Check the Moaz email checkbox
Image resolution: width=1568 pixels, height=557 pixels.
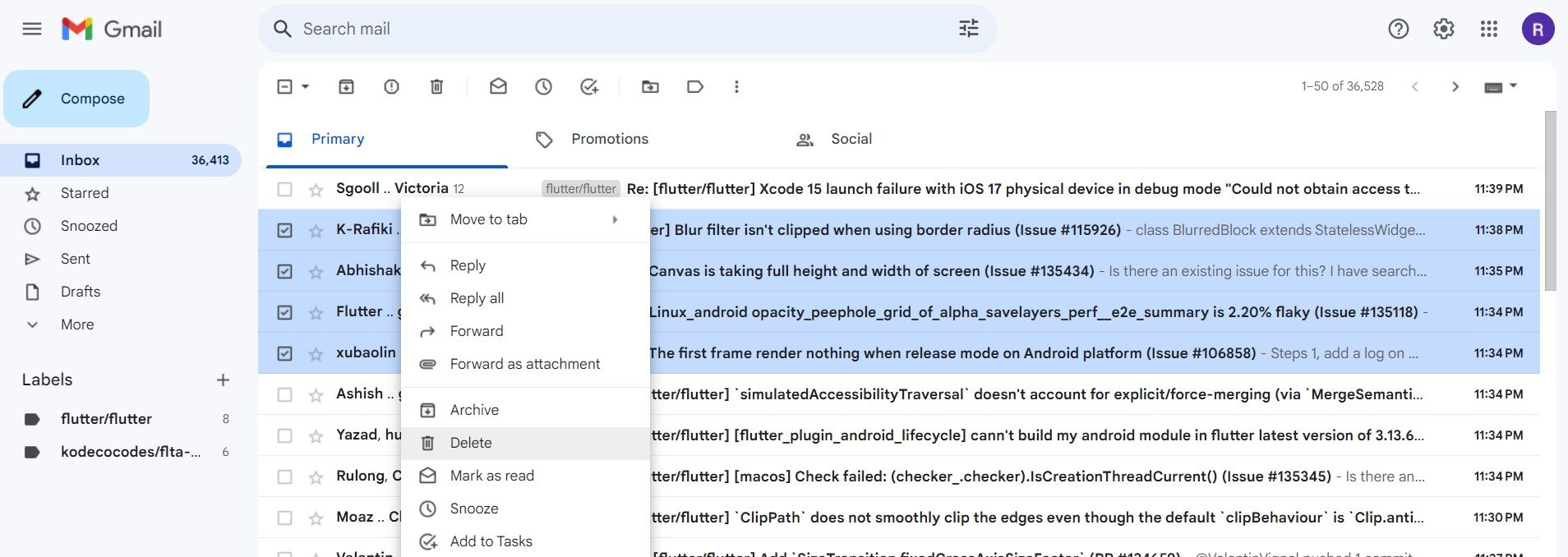point(284,518)
